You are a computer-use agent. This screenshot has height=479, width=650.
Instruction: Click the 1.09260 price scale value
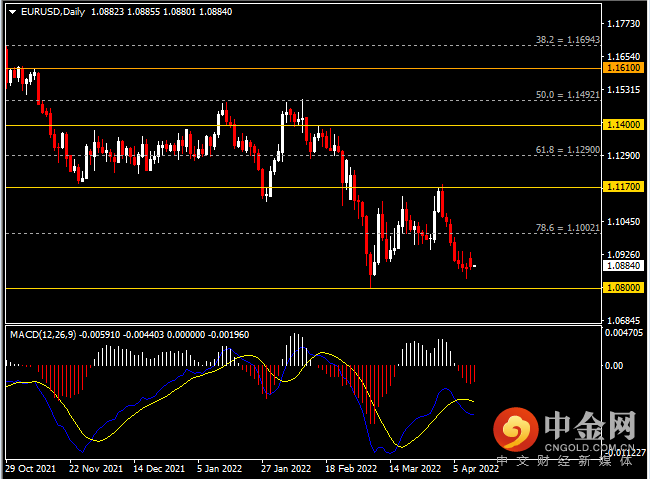623,254
